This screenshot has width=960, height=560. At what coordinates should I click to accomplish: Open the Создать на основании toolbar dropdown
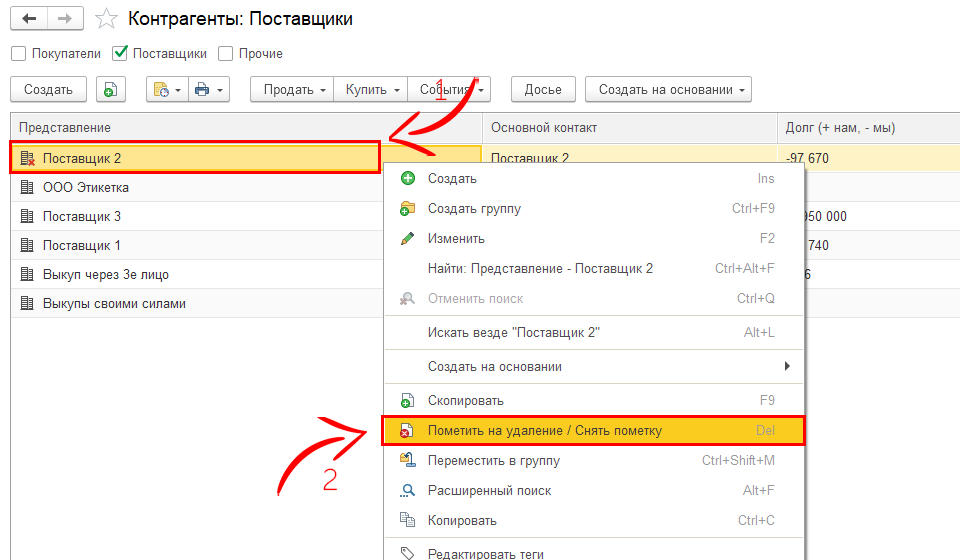[668, 90]
